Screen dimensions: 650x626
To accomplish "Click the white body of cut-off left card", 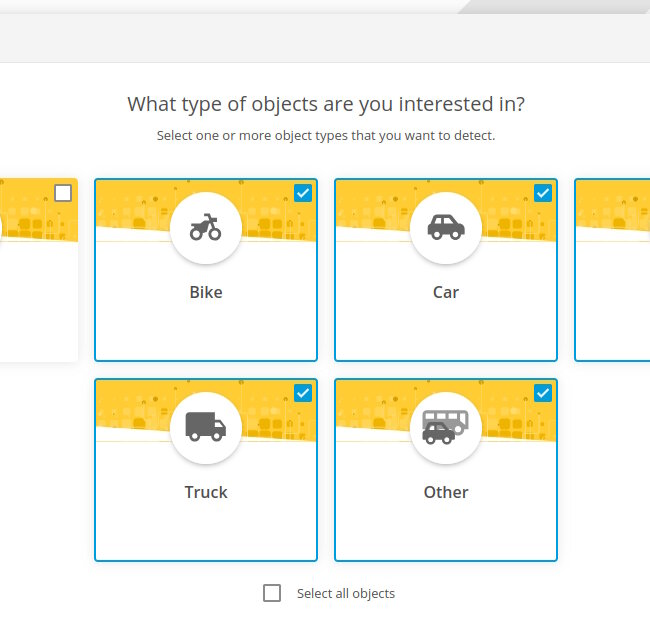I will click(x=39, y=301).
